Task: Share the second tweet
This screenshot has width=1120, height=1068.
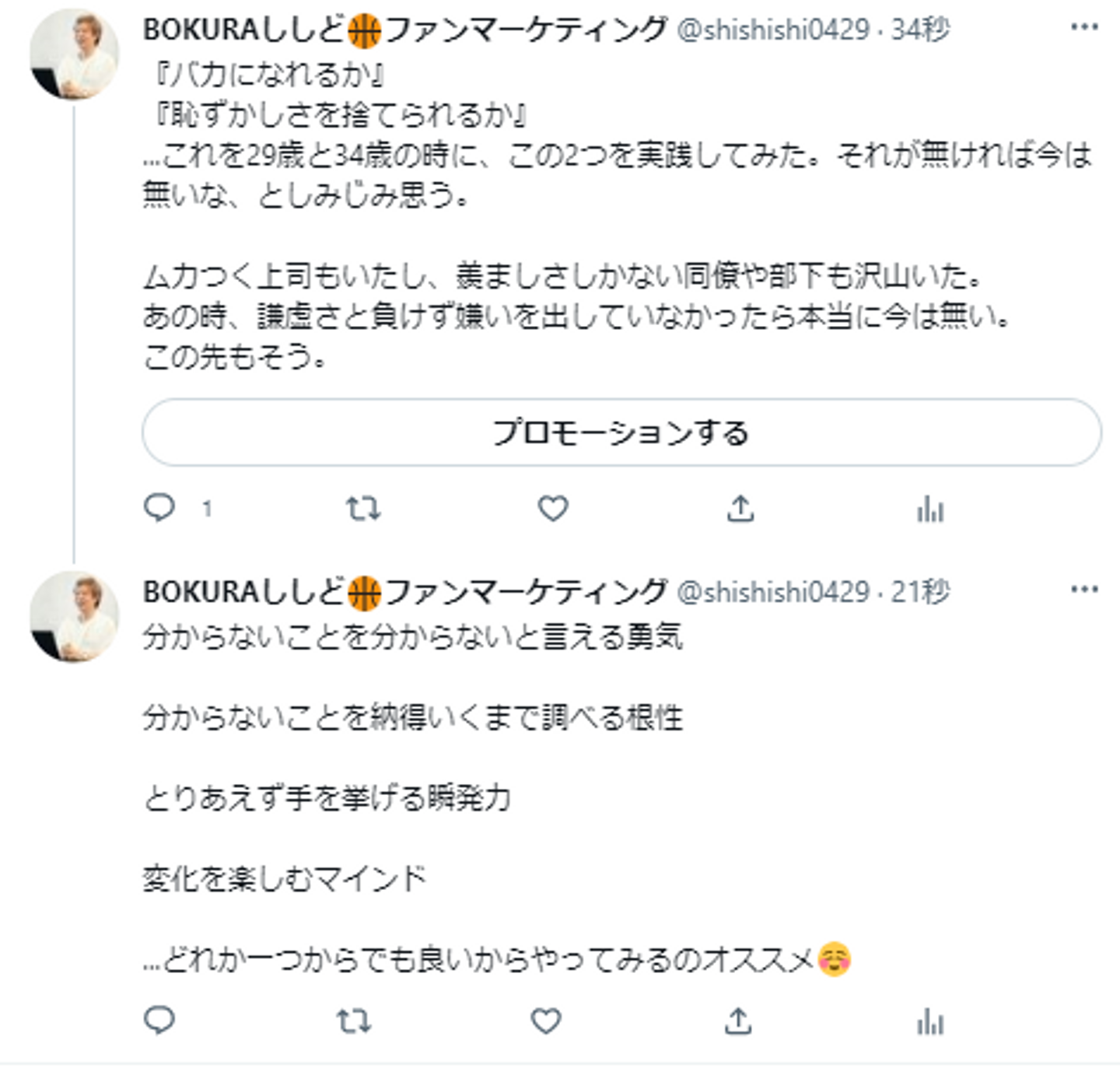Action: pos(738,1021)
